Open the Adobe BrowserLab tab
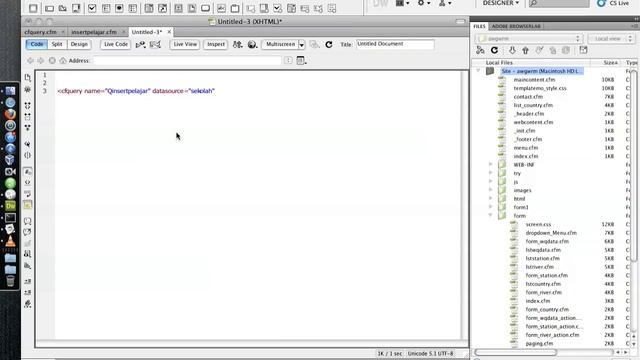 [516, 26]
